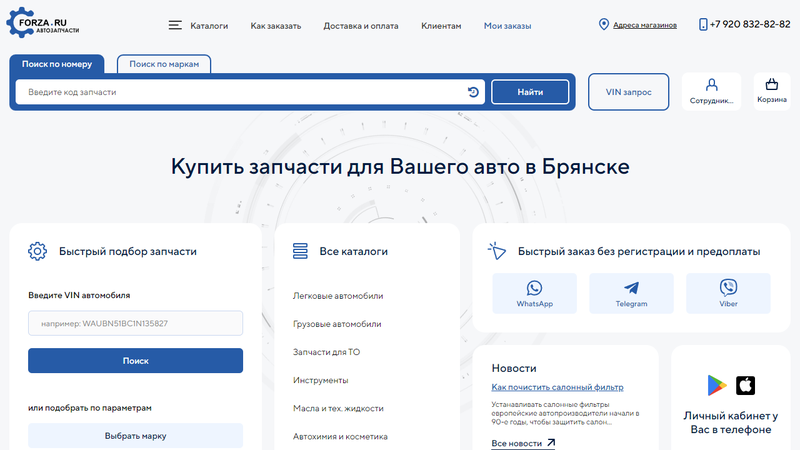Open Мои заказы menu item
Viewport: 800px width, 450px height.
pos(508,25)
